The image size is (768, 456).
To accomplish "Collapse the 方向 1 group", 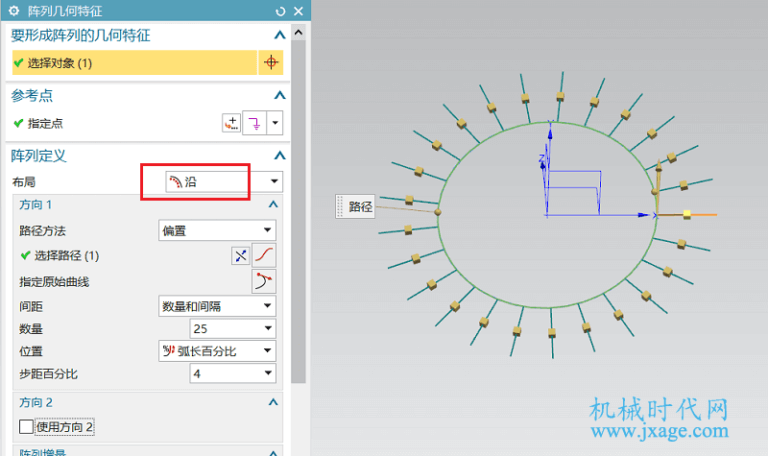I will pos(273,204).
